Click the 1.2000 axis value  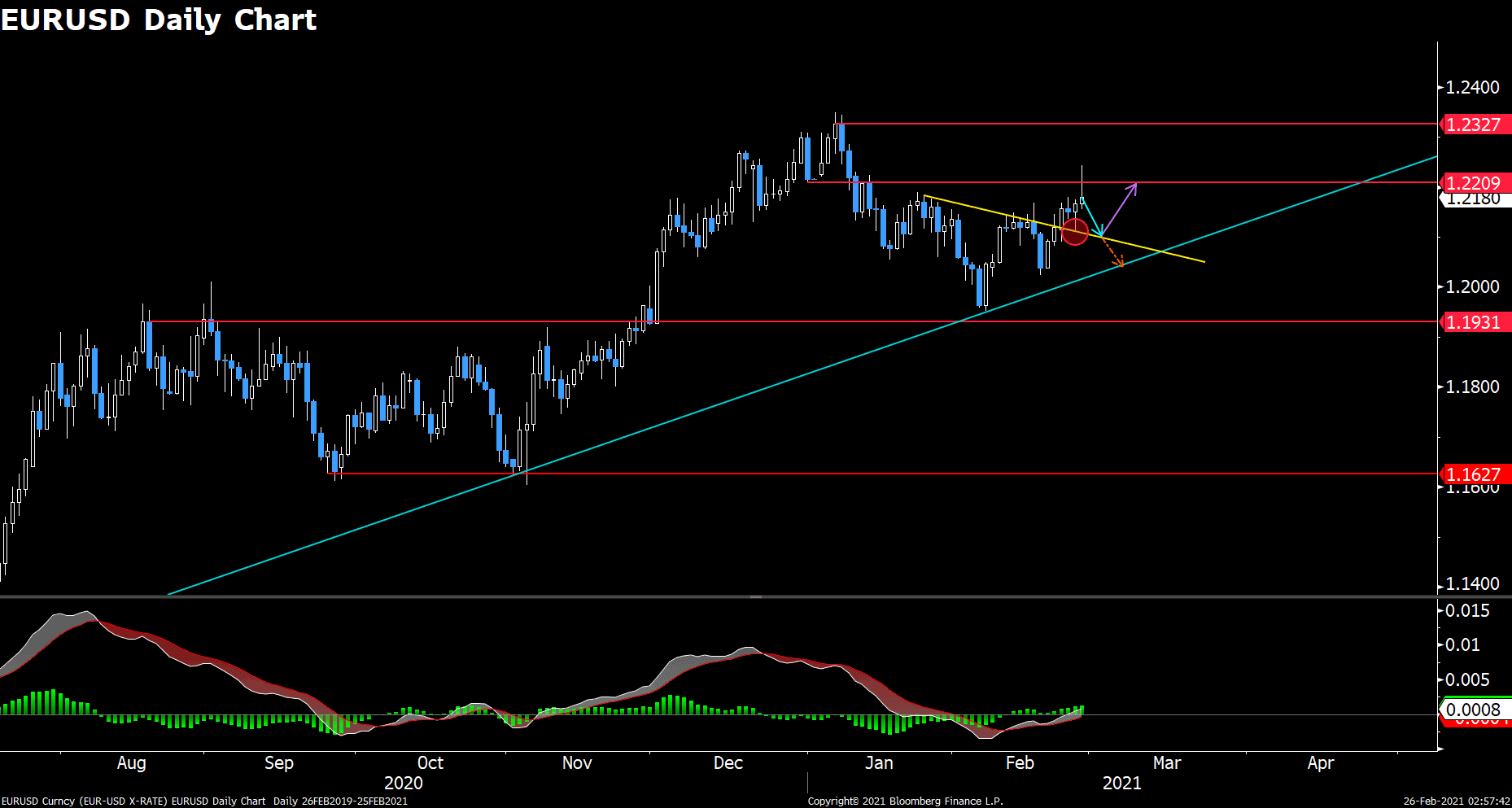click(1472, 286)
